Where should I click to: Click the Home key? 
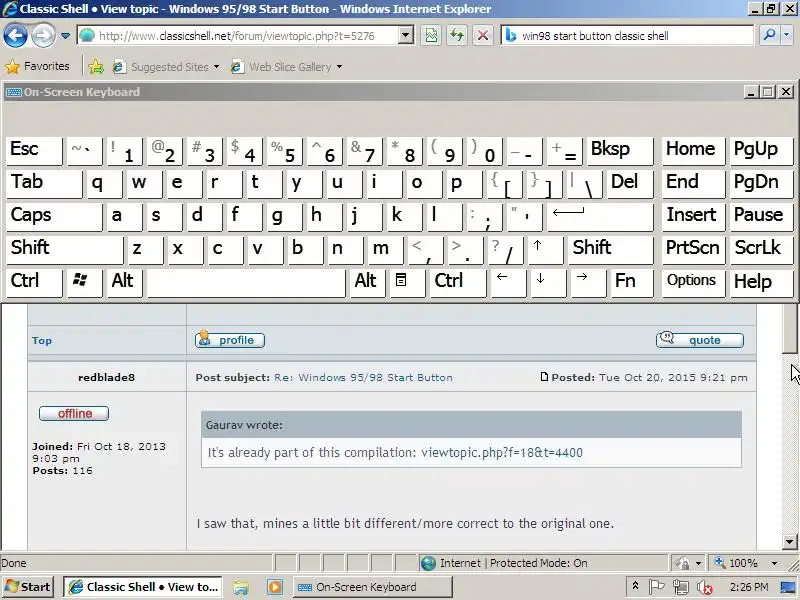(693, 151)
